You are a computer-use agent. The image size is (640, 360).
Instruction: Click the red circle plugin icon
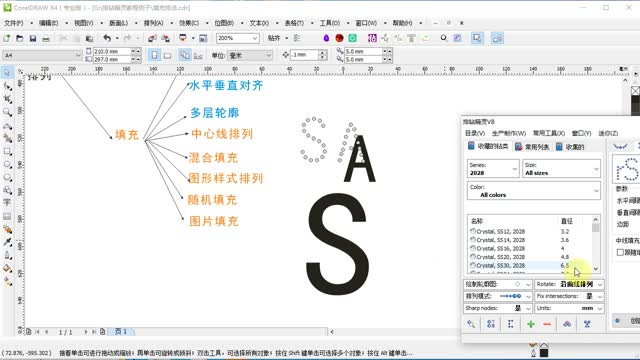coord(339,38)
